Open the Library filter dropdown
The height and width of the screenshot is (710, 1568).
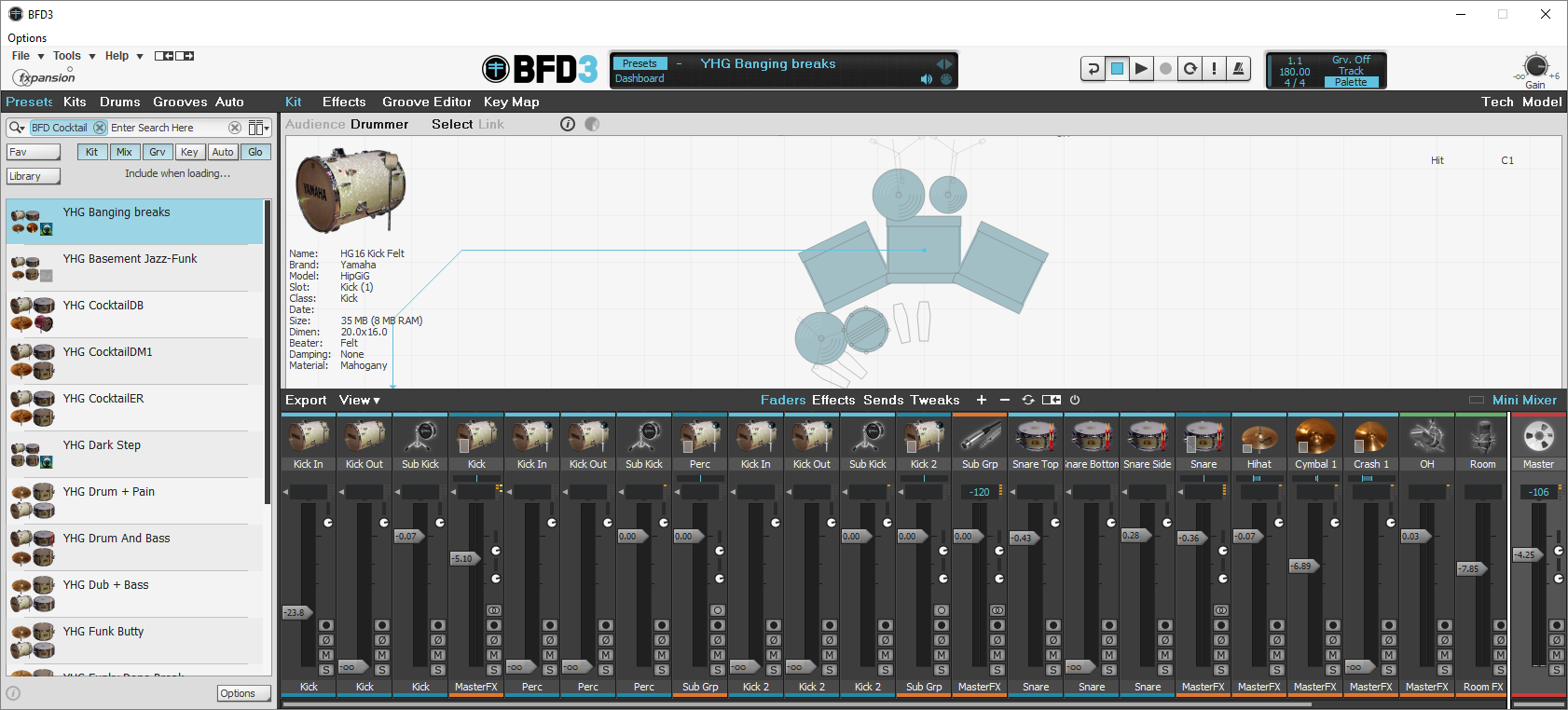[x=34, y=176]
